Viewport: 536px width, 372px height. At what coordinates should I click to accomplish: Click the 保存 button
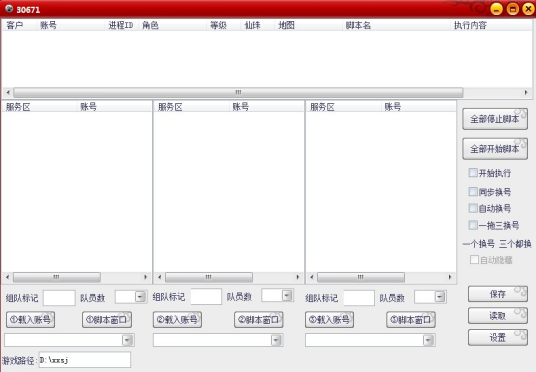(497, 294)
